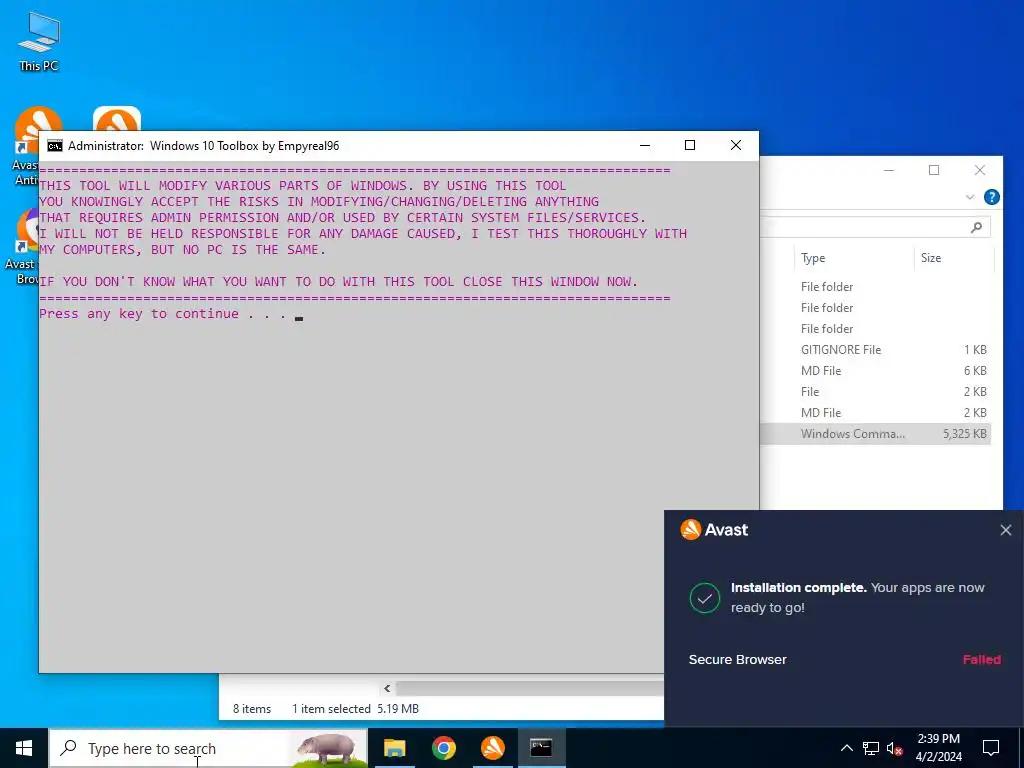Show hidden system tray icons
1024x768 pixels.
tap(846, 748)
